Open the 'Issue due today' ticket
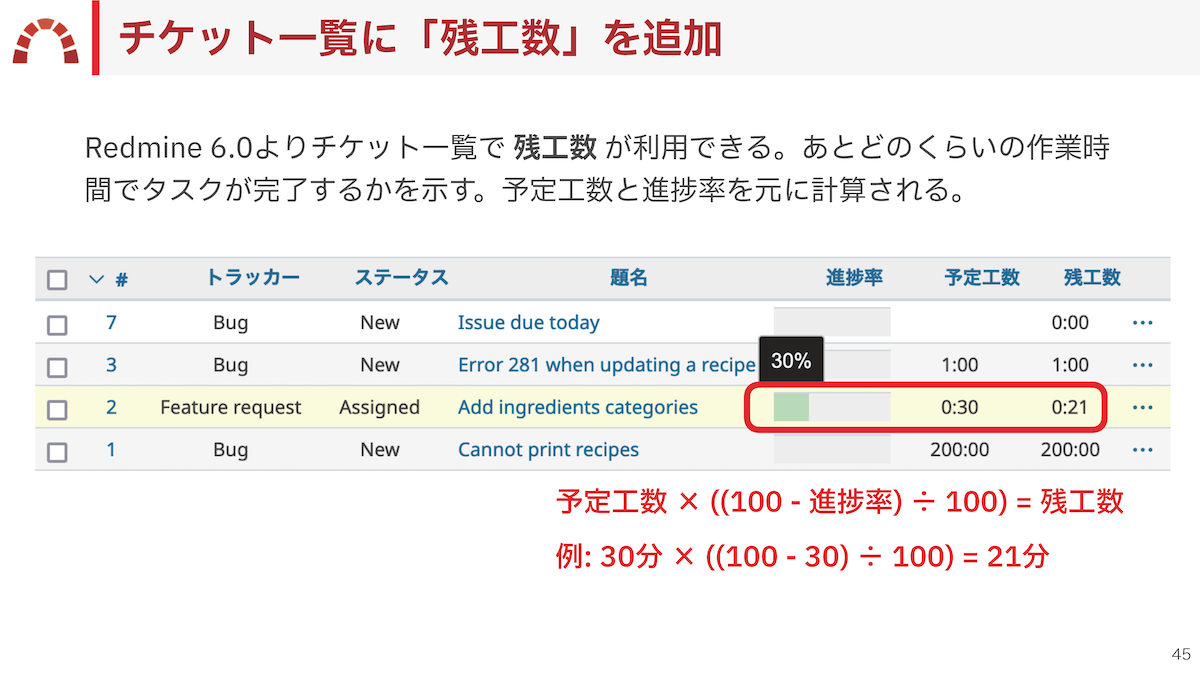 tap(529, 322)
